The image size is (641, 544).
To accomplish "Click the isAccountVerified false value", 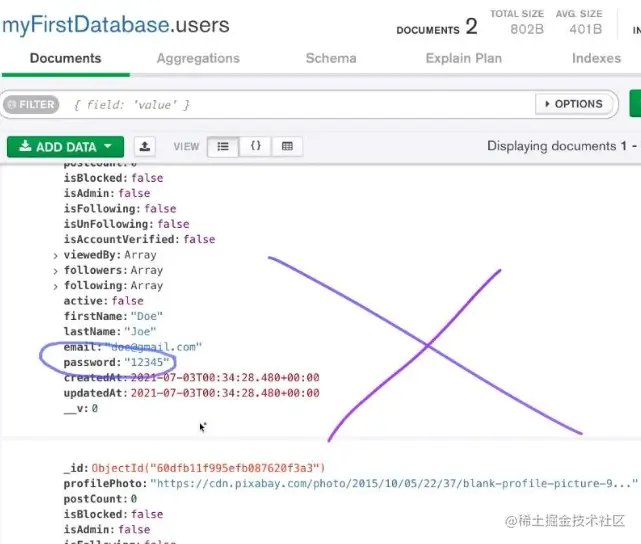I will [x=199, y=240].
